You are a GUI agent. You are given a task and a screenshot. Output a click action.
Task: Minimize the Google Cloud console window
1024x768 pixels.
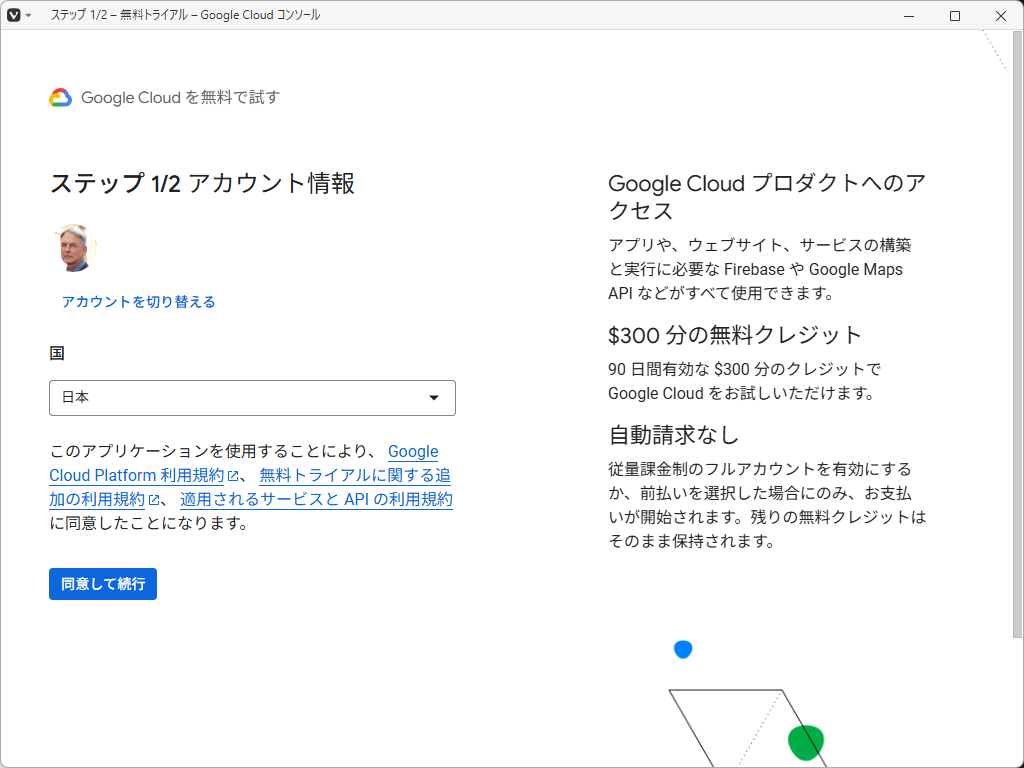coord(909,15)
